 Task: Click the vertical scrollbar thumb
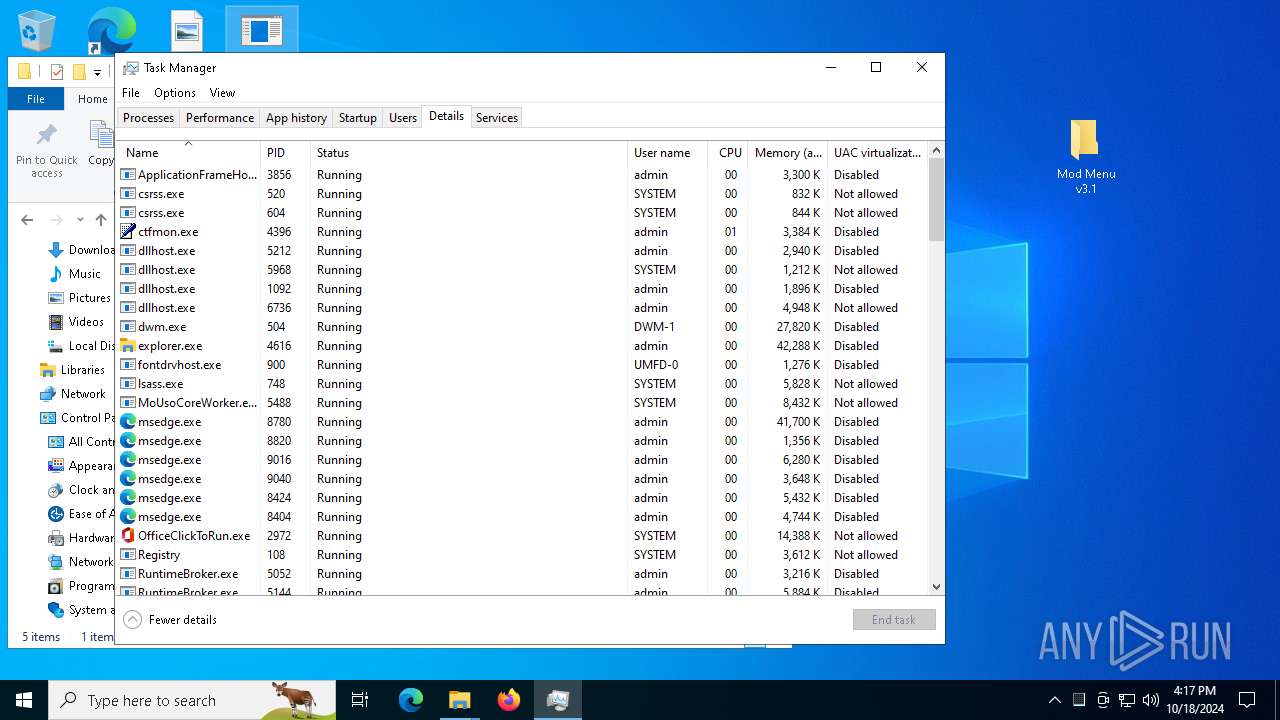click(937, 200)
